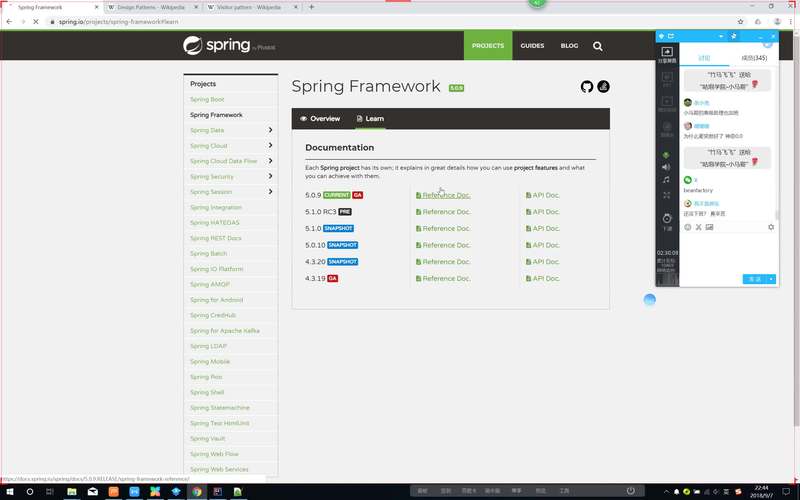800x500 pixels.
Task: Click the API Doc for 5.0.10 snapshot
Action: tap(543, 245)
